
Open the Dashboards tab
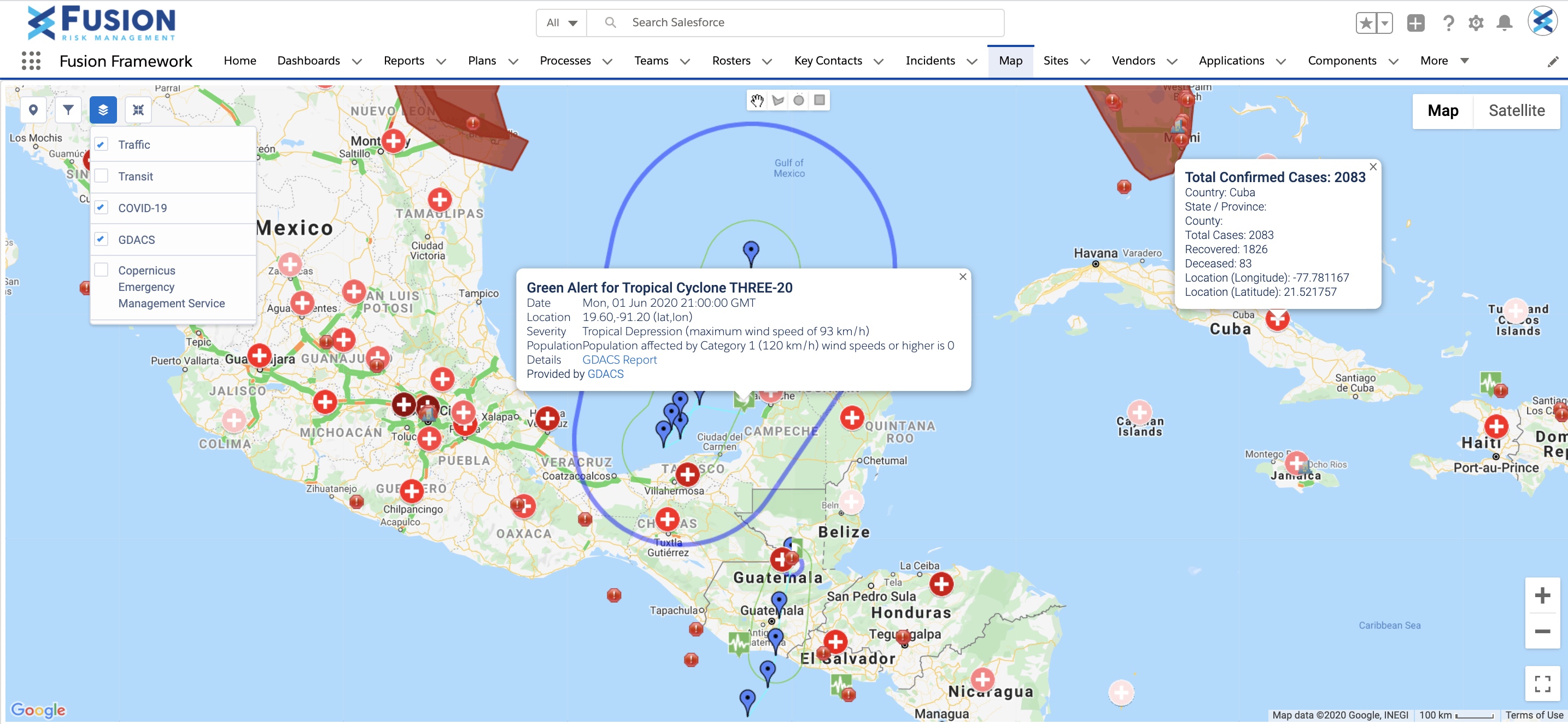308,60
